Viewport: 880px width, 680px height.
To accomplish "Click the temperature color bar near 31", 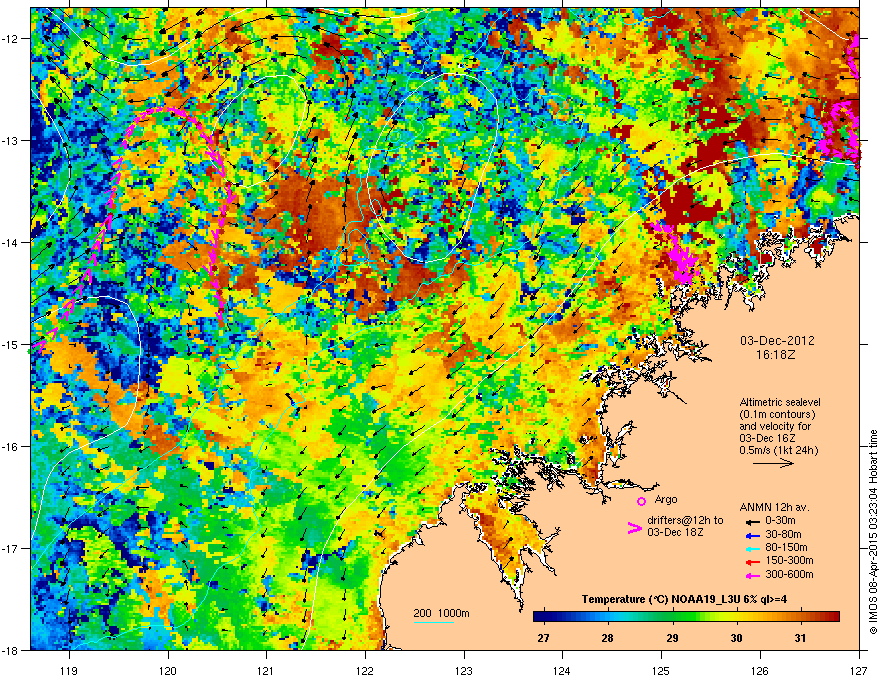I will 800,616.
